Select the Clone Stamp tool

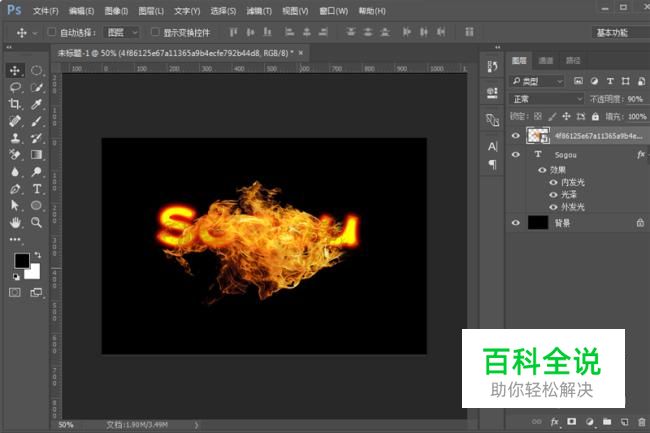coord(15,138)
